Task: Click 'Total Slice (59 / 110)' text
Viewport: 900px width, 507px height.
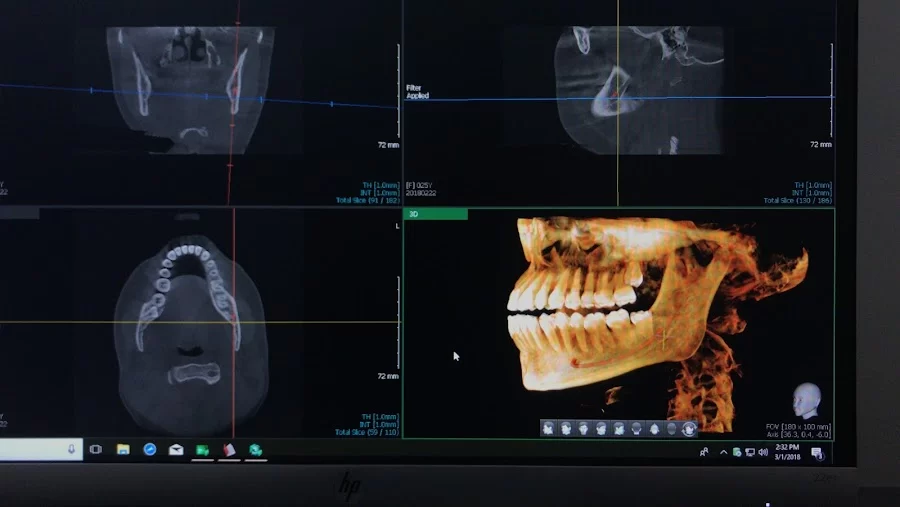Action: [367, 432]
